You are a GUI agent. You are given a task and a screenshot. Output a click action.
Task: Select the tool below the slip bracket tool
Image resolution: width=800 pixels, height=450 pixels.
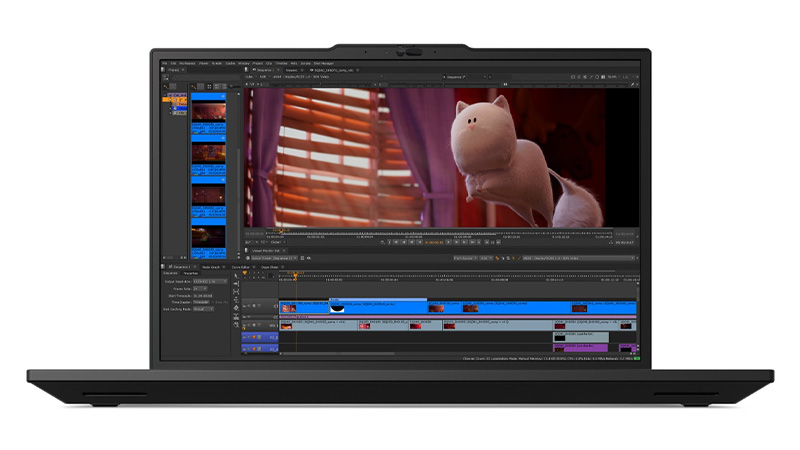point(236,301)
